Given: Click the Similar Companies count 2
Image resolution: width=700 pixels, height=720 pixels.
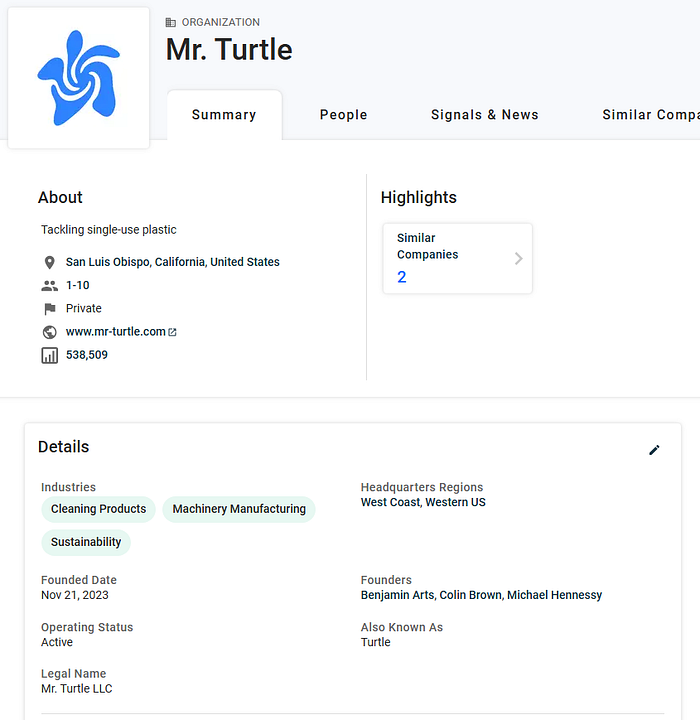Looking at the screenshot, I should 401,277.
